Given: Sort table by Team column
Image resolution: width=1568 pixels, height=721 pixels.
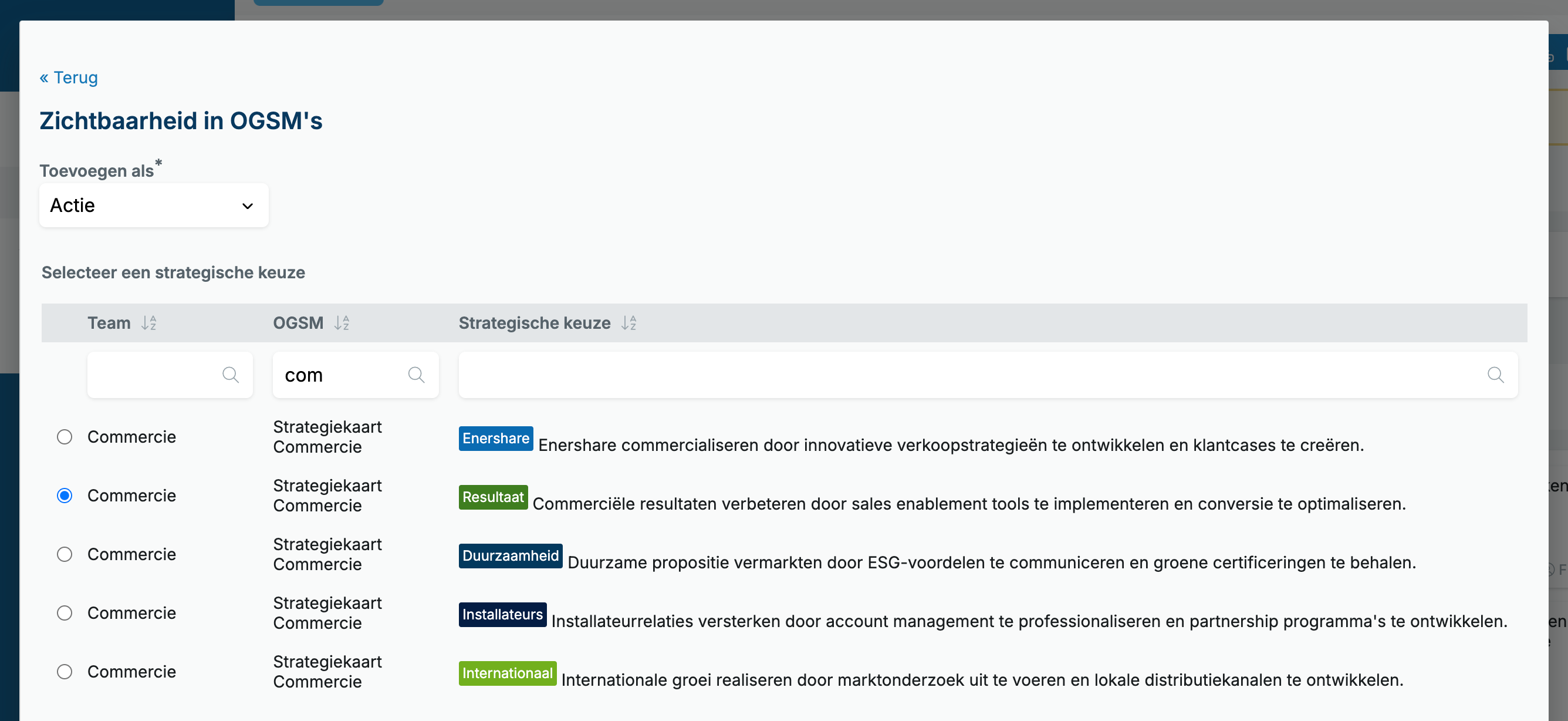Looking at the screenshot, I should 149,323.
